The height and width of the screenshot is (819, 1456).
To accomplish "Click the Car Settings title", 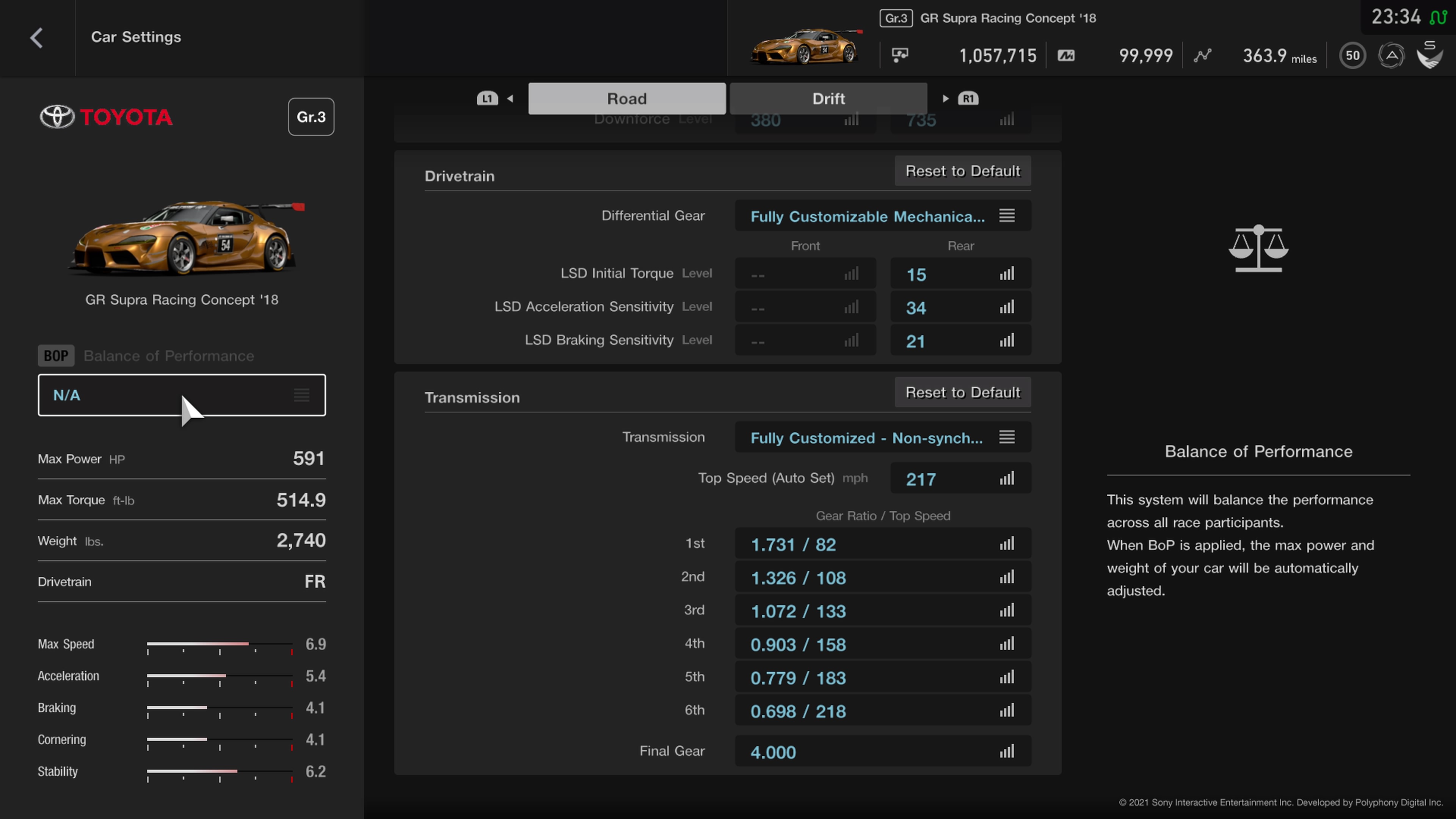I will [x=136, y=37].
